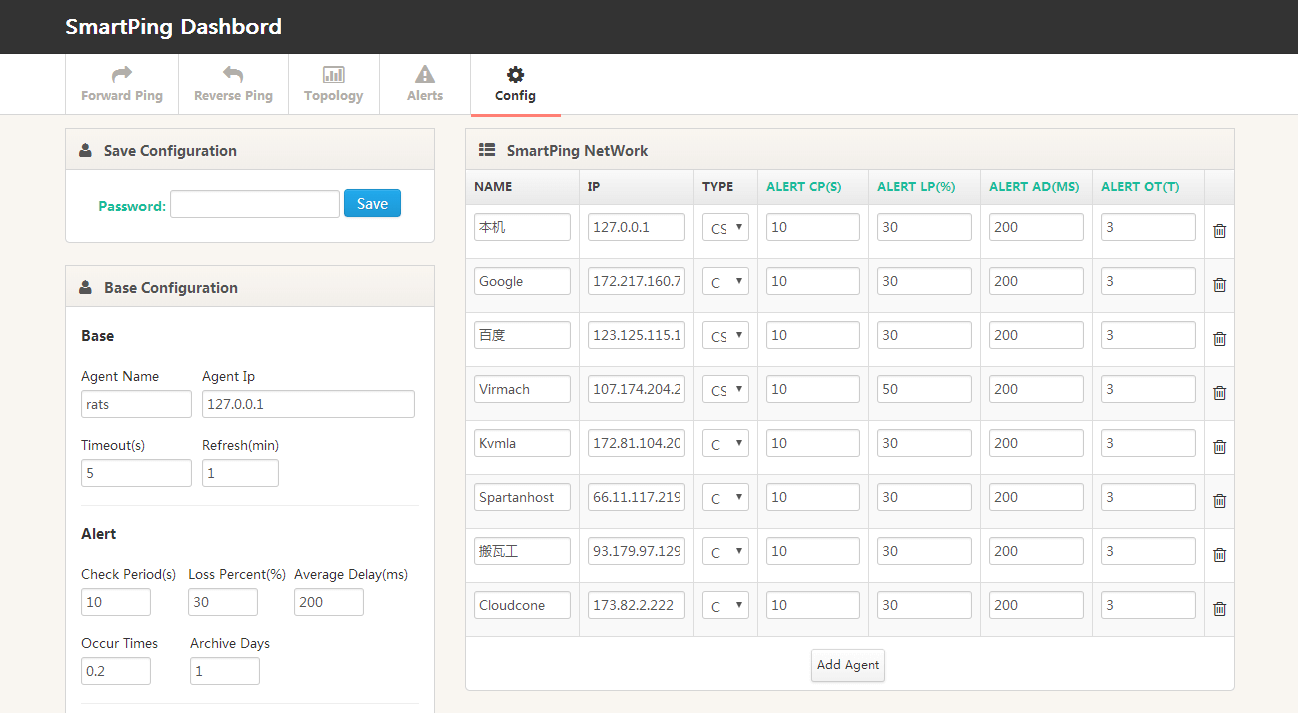Open TYPE dropdown for Google row

[725, 281]
